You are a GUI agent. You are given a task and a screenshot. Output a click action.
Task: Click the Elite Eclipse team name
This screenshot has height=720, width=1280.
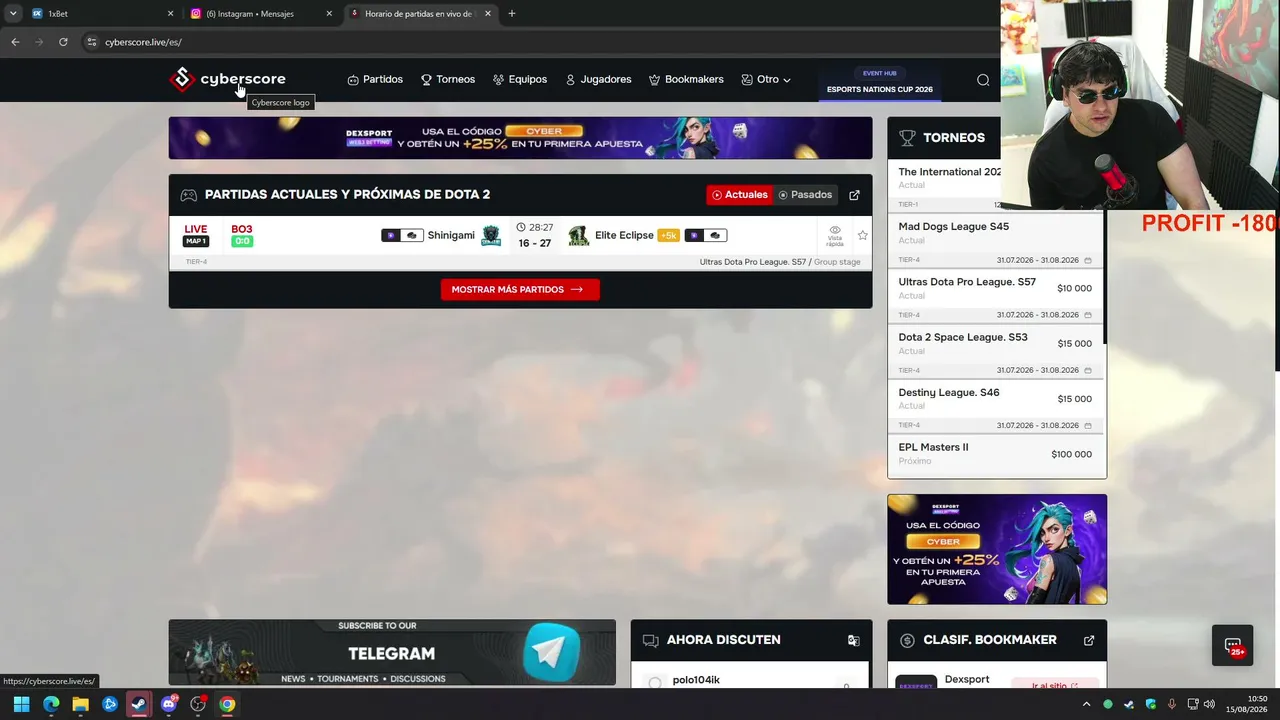[624, 236]
